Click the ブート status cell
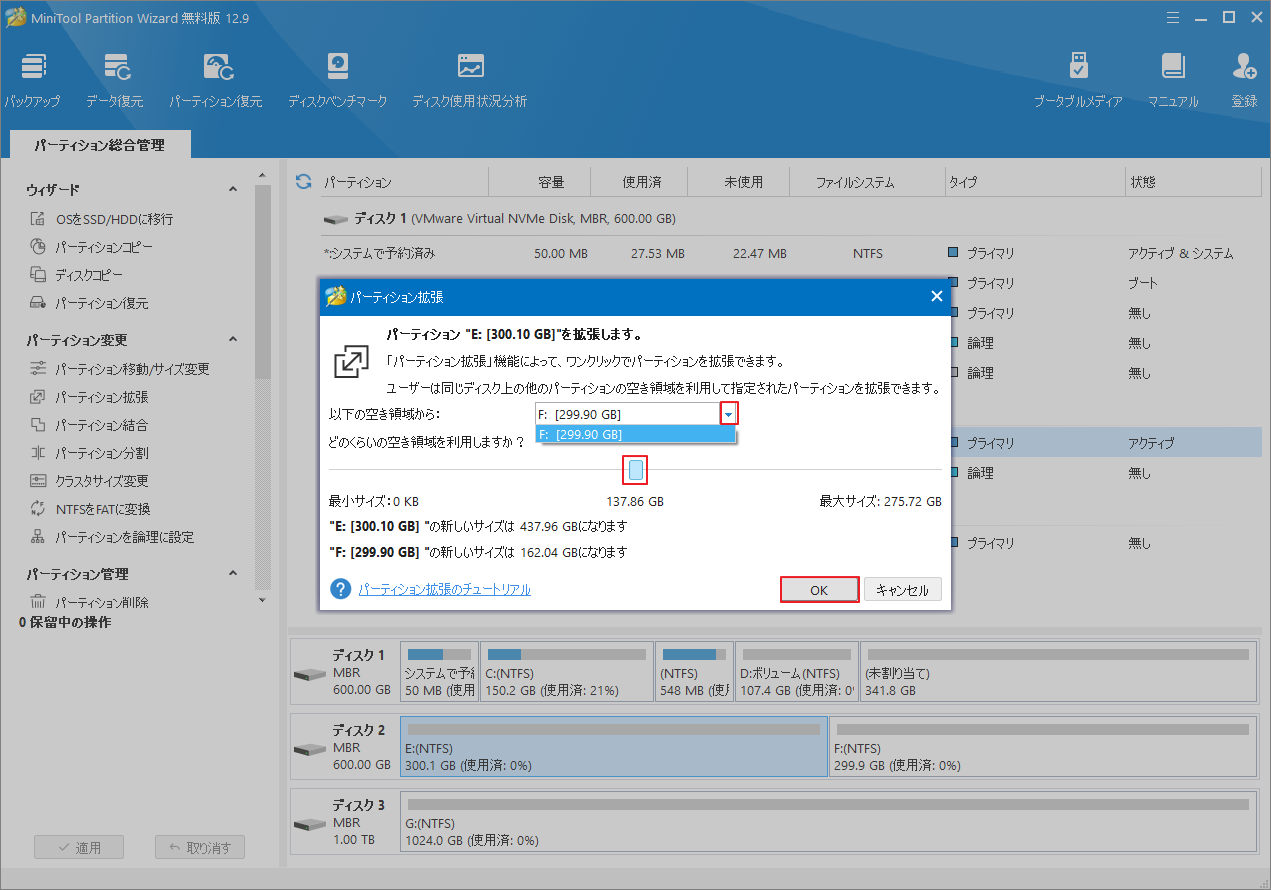Viewport: 1271px width, 890px height. coord(1143,283)
